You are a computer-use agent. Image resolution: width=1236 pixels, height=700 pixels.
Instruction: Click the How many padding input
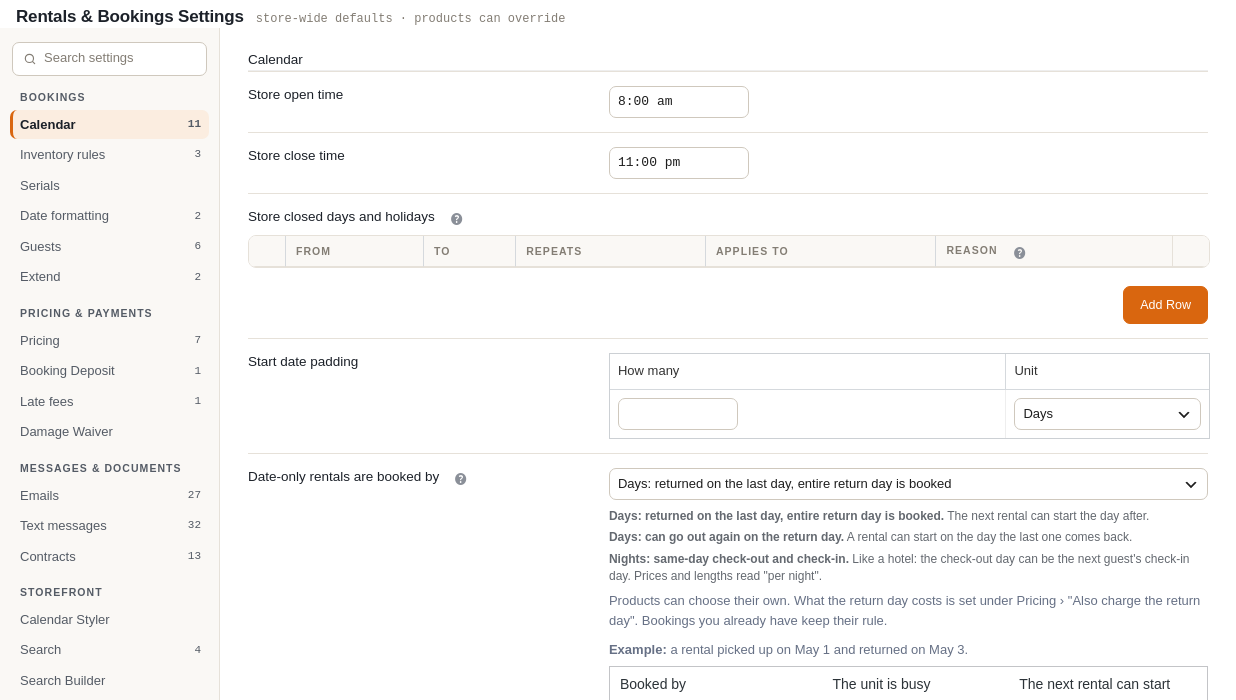[678, 414]
